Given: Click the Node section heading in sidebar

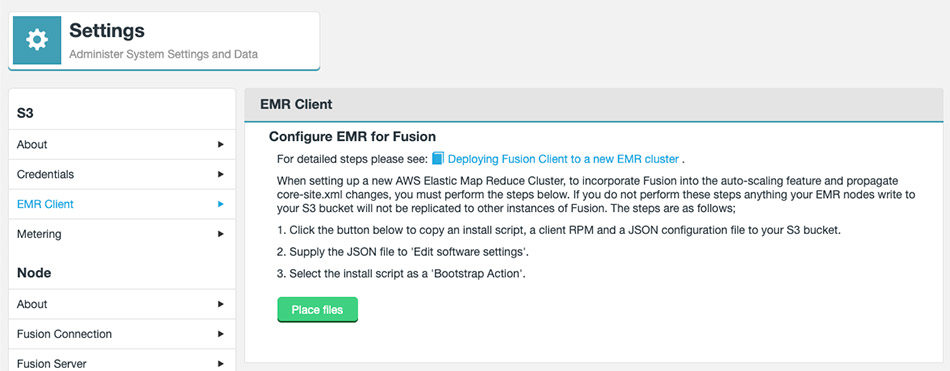Looking at the screenshot, I should click(x=34, y=273).
